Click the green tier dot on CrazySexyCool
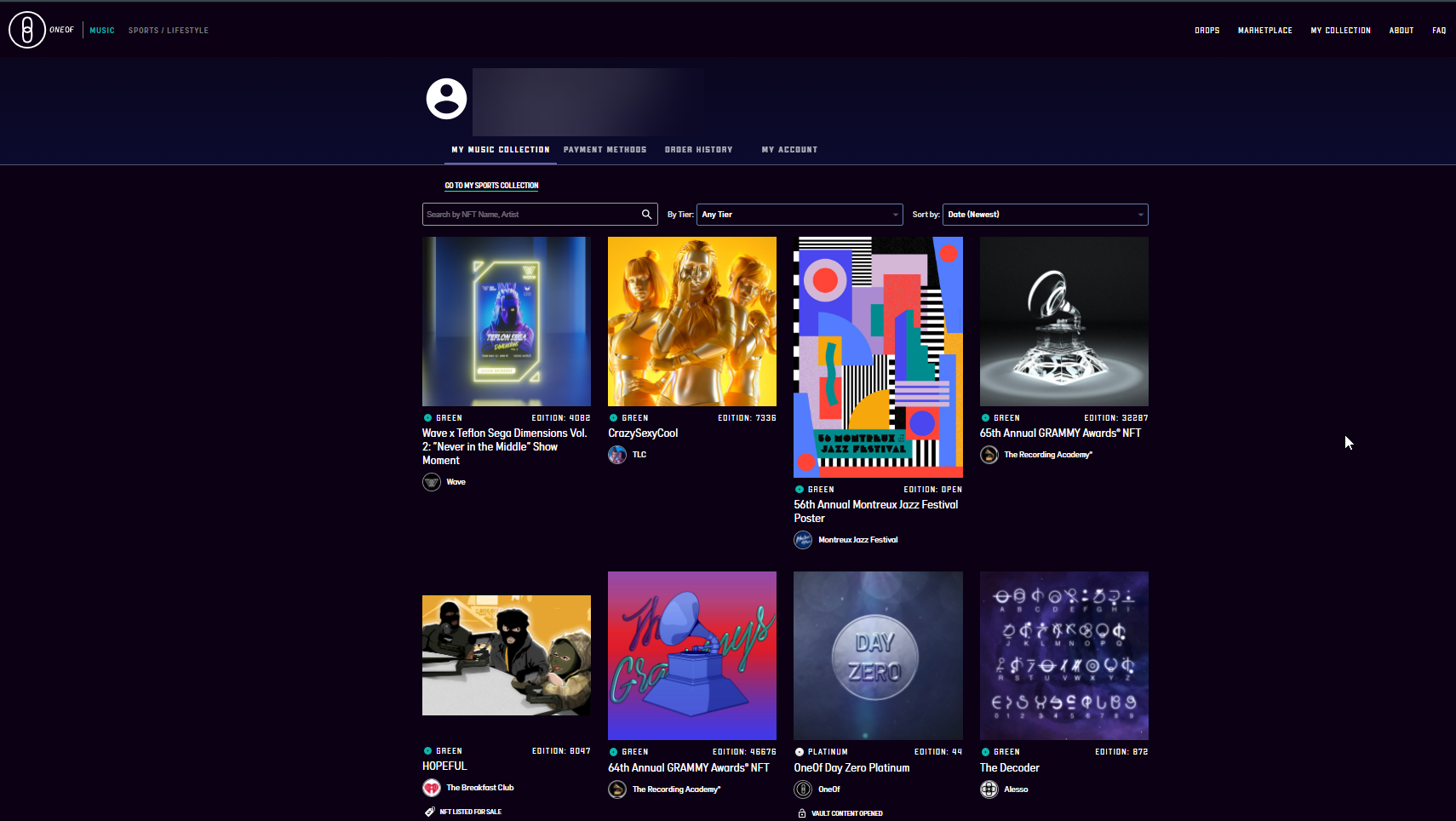This screenshot has width=1456, height=821. click(613, 418)
